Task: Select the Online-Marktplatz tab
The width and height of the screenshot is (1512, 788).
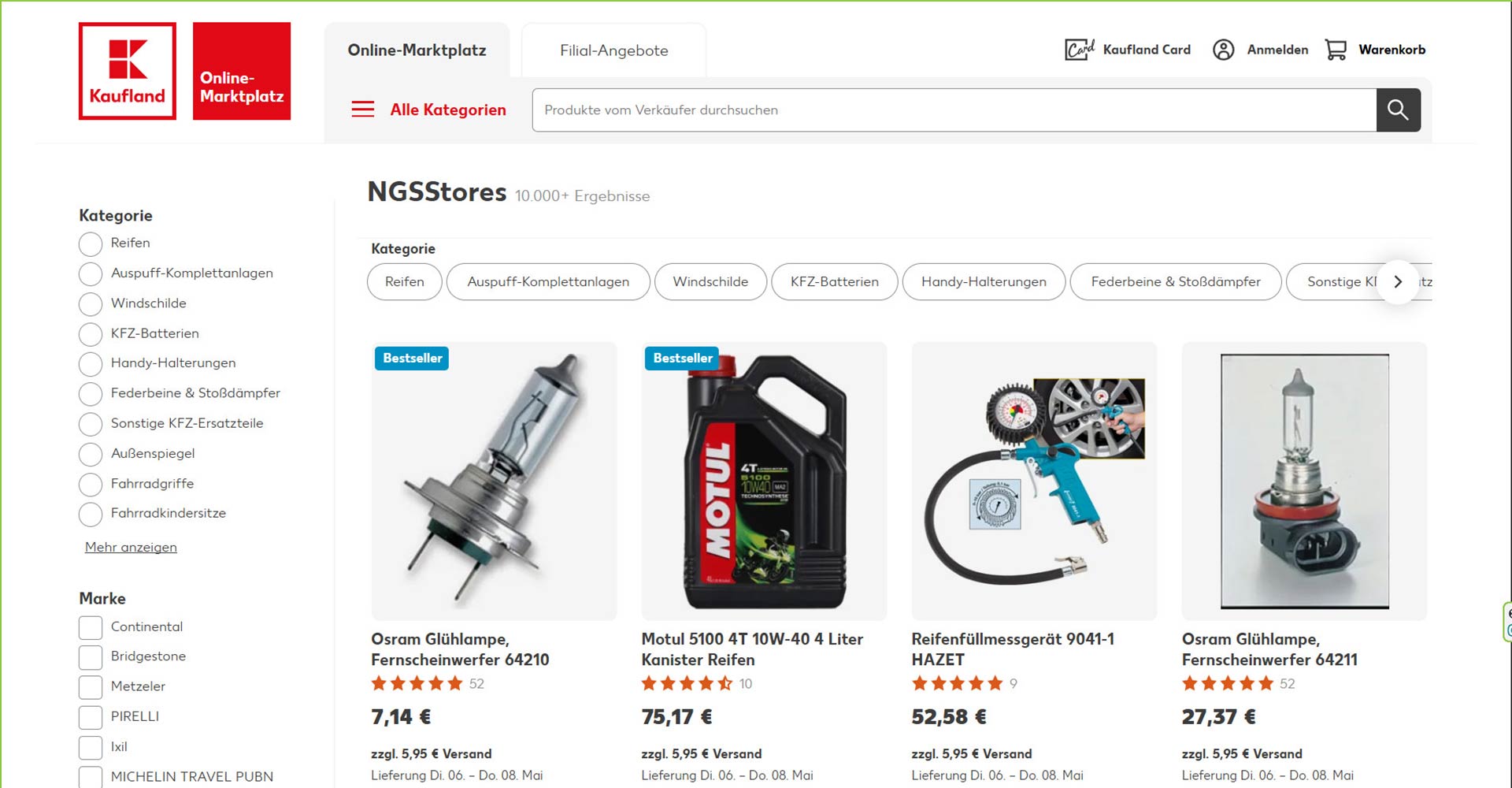Action: tap(417, 50)
